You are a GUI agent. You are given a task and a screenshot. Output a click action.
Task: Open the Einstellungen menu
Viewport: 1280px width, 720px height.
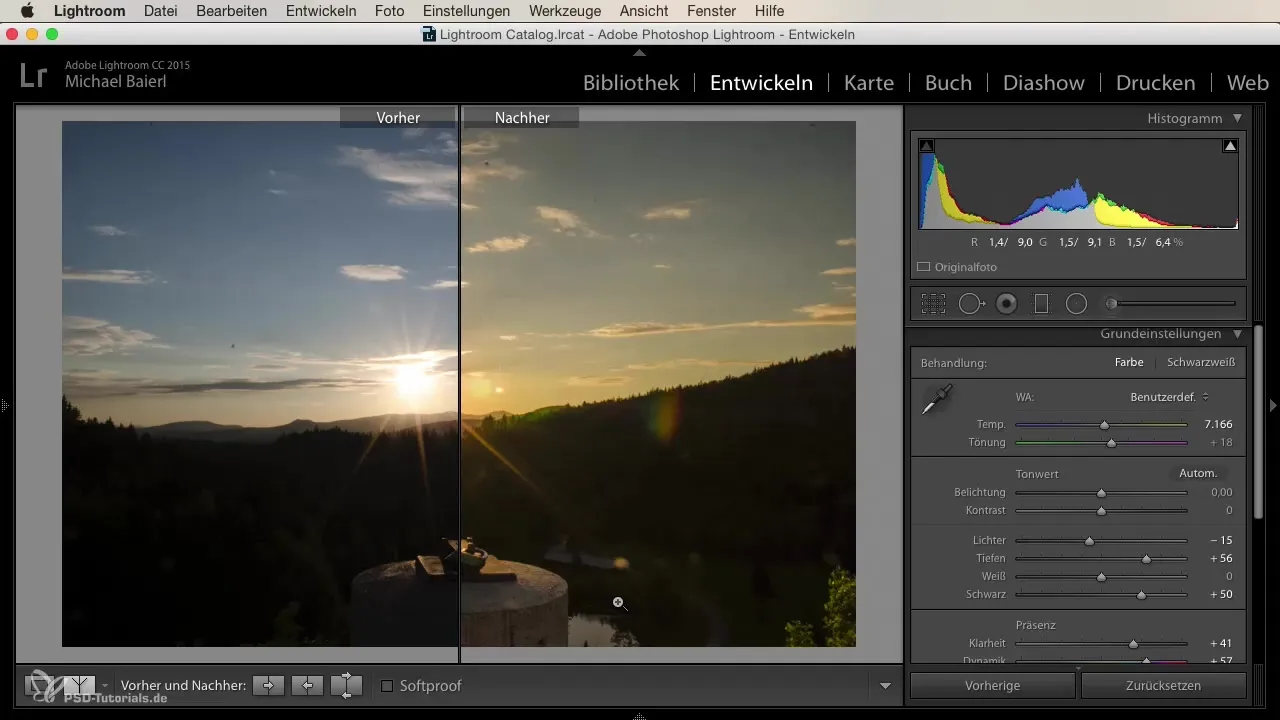point(466,11)
